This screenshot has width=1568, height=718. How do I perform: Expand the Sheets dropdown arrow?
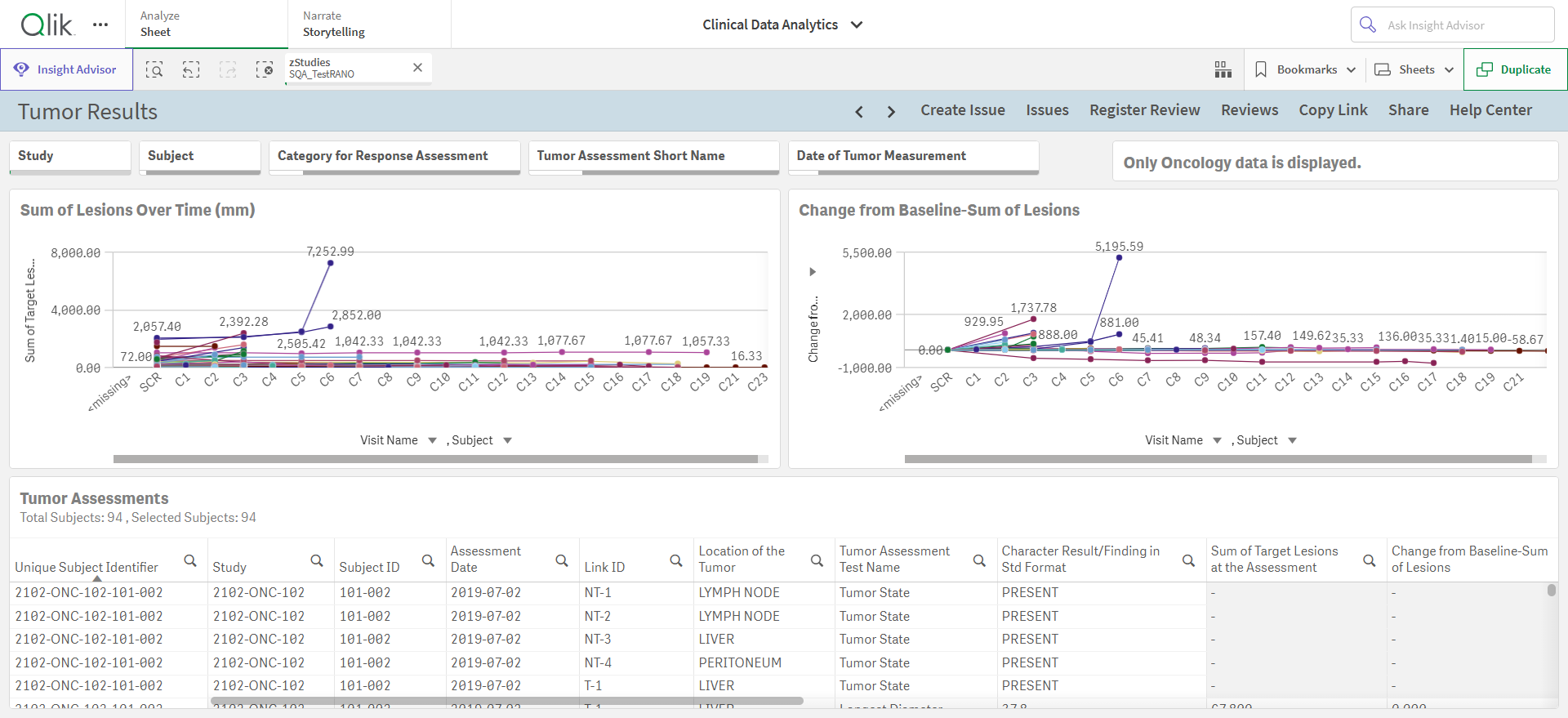pos(1450,69)
